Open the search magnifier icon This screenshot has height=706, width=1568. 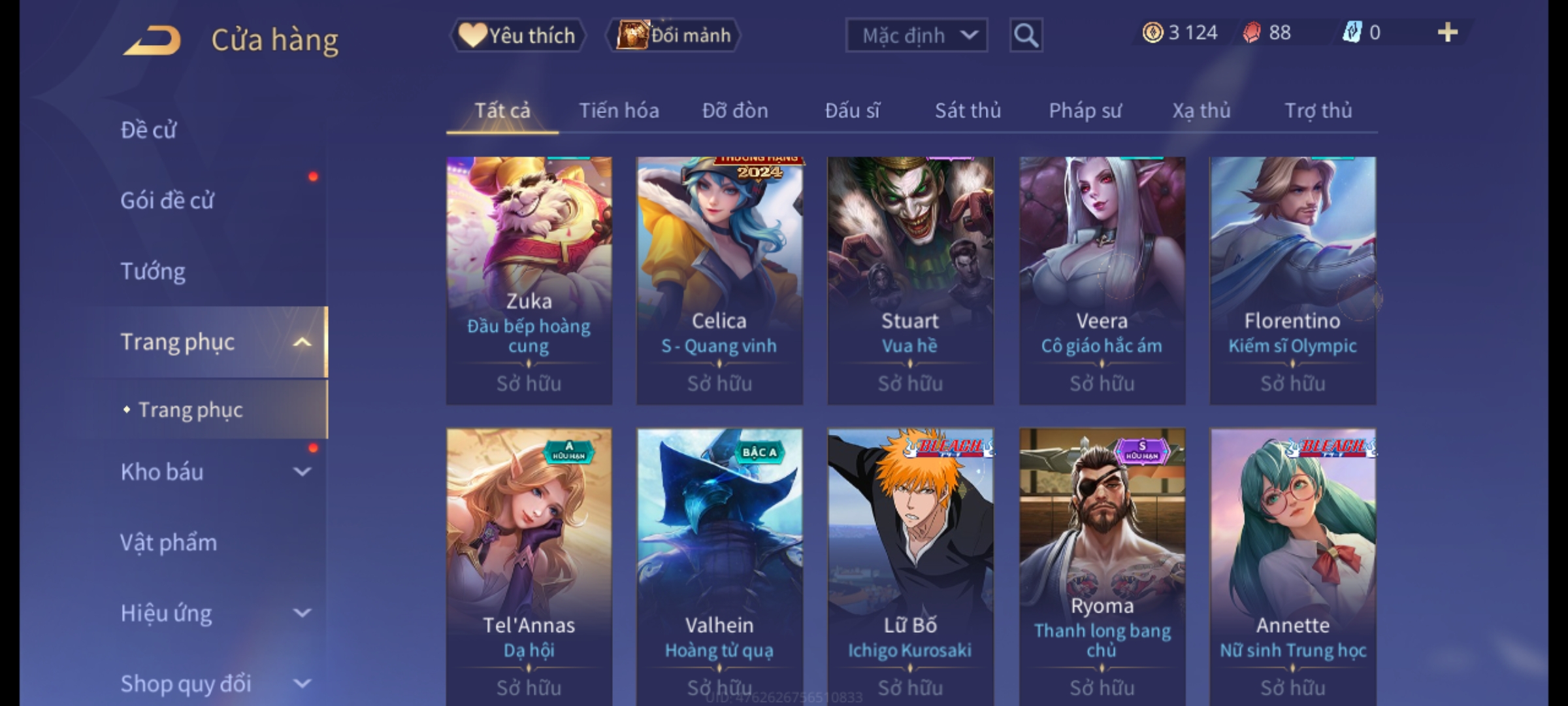(x=1026, y=35)
